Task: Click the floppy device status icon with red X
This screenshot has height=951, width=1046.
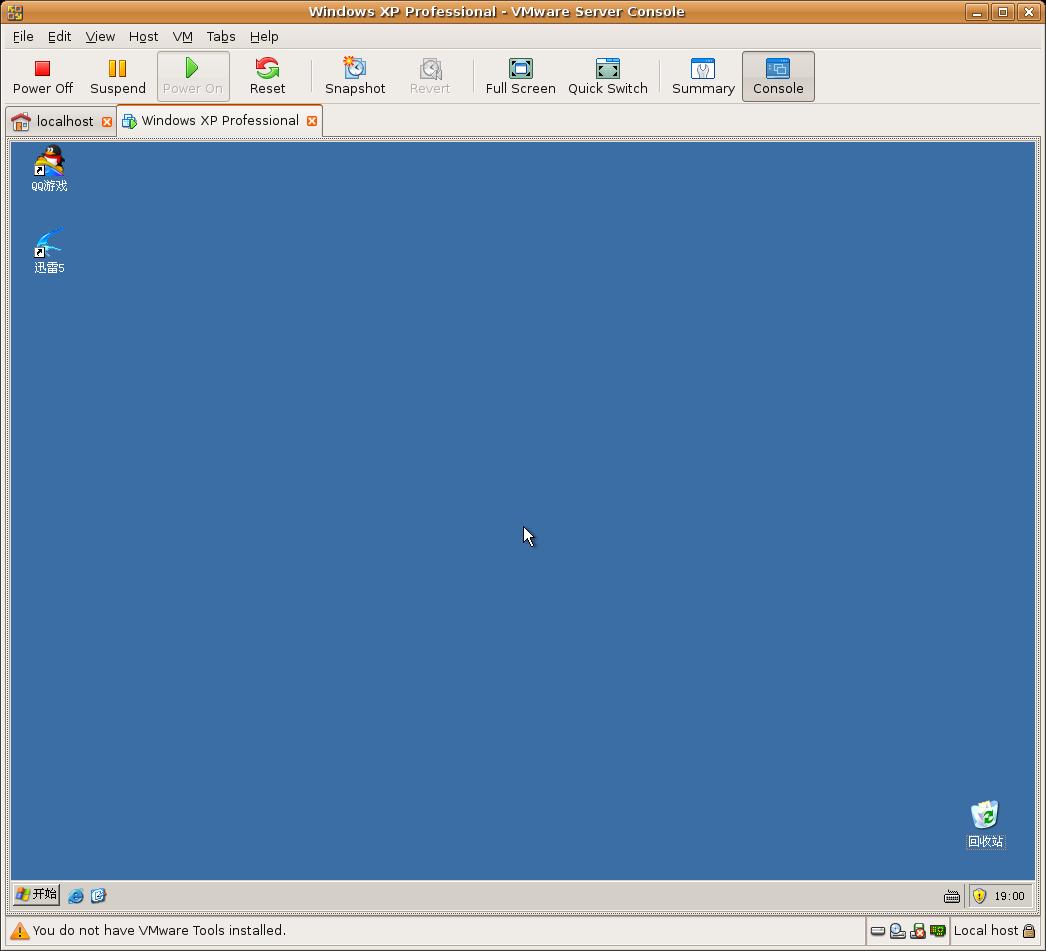Action: (x=918, y=931)
